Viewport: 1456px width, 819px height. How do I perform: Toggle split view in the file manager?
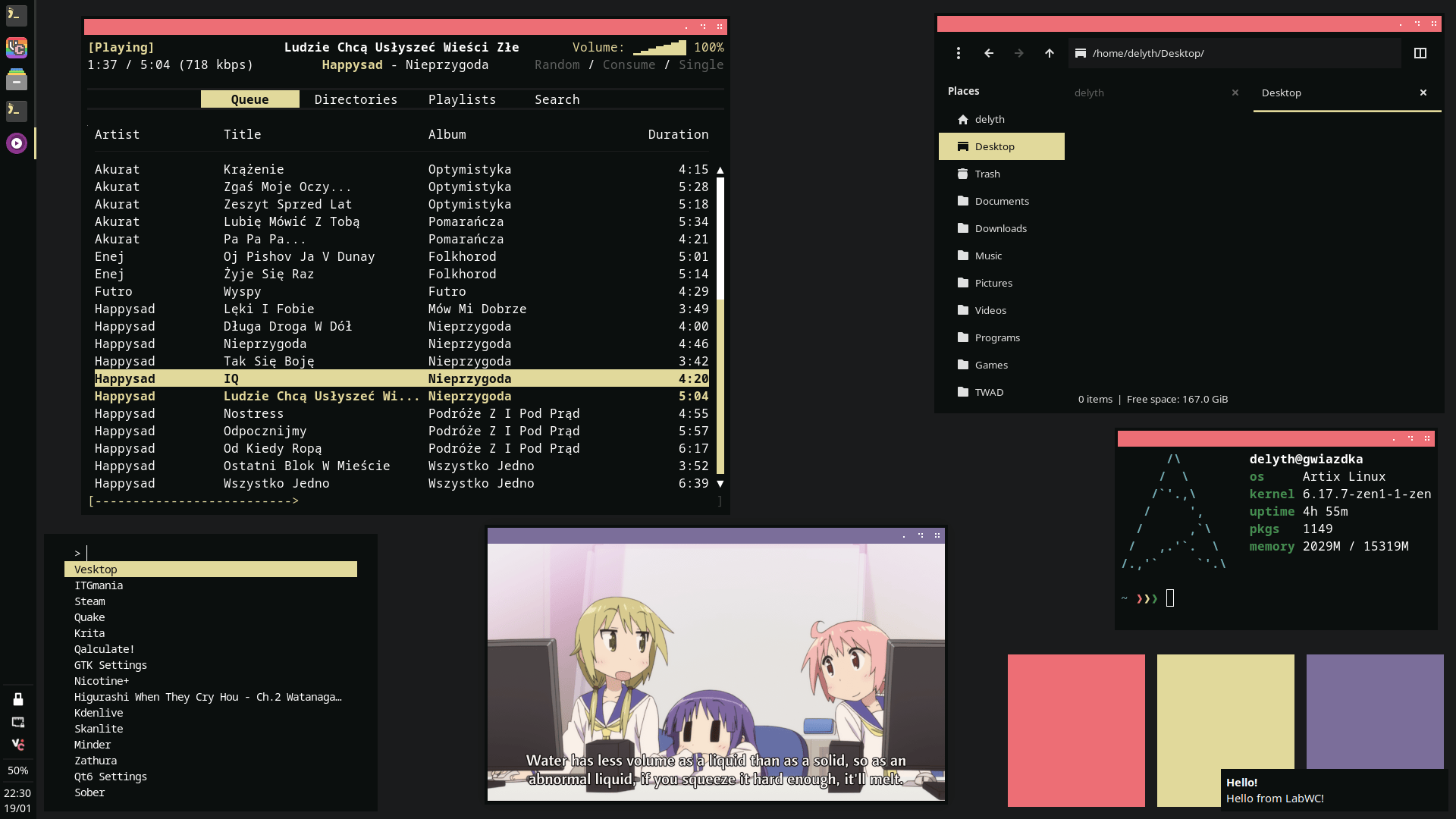click(1420, 53)
